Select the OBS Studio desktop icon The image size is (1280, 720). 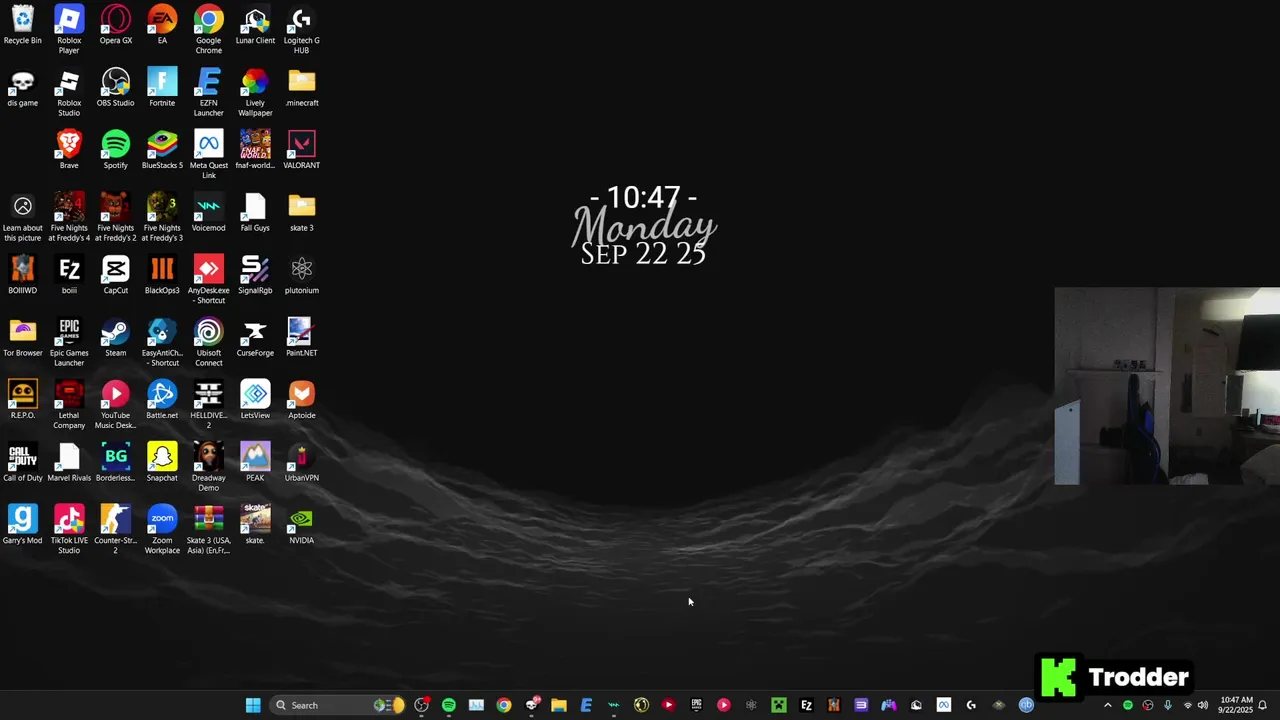coord(115,88)
